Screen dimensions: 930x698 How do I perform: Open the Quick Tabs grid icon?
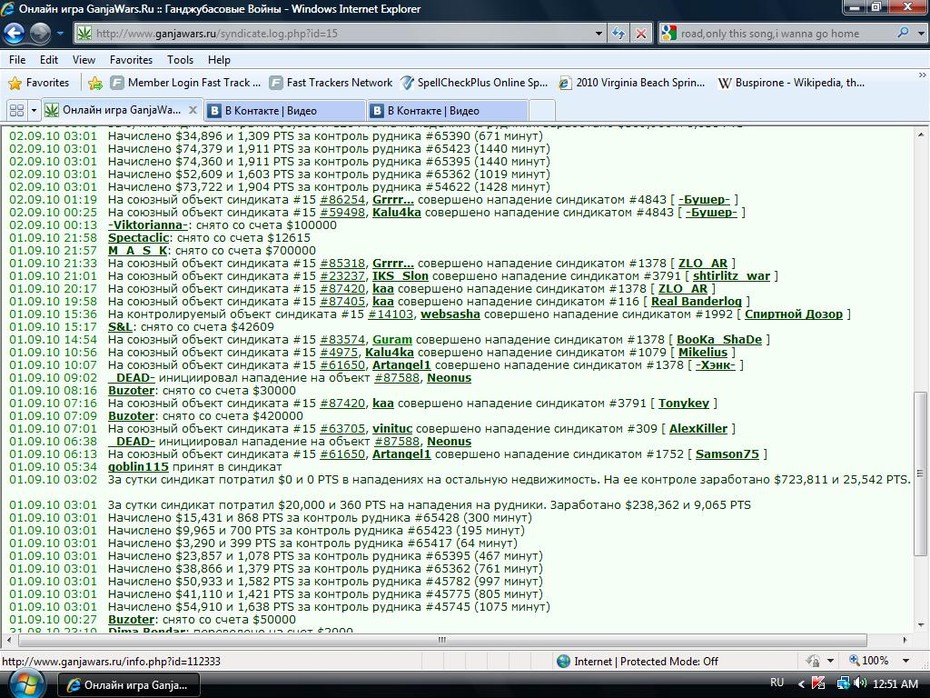(17, 110)
